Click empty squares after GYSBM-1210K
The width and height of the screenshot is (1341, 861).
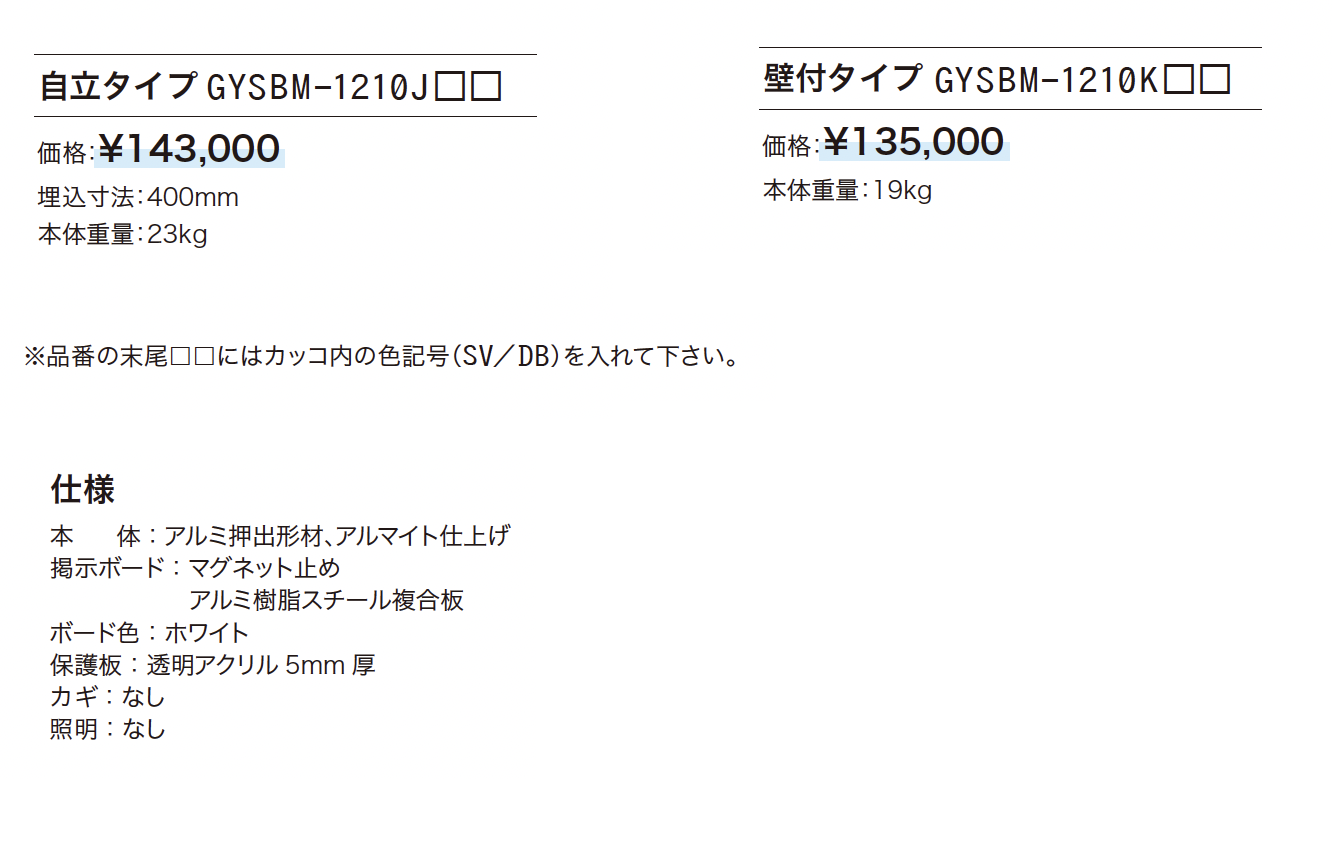point(1197,80)
